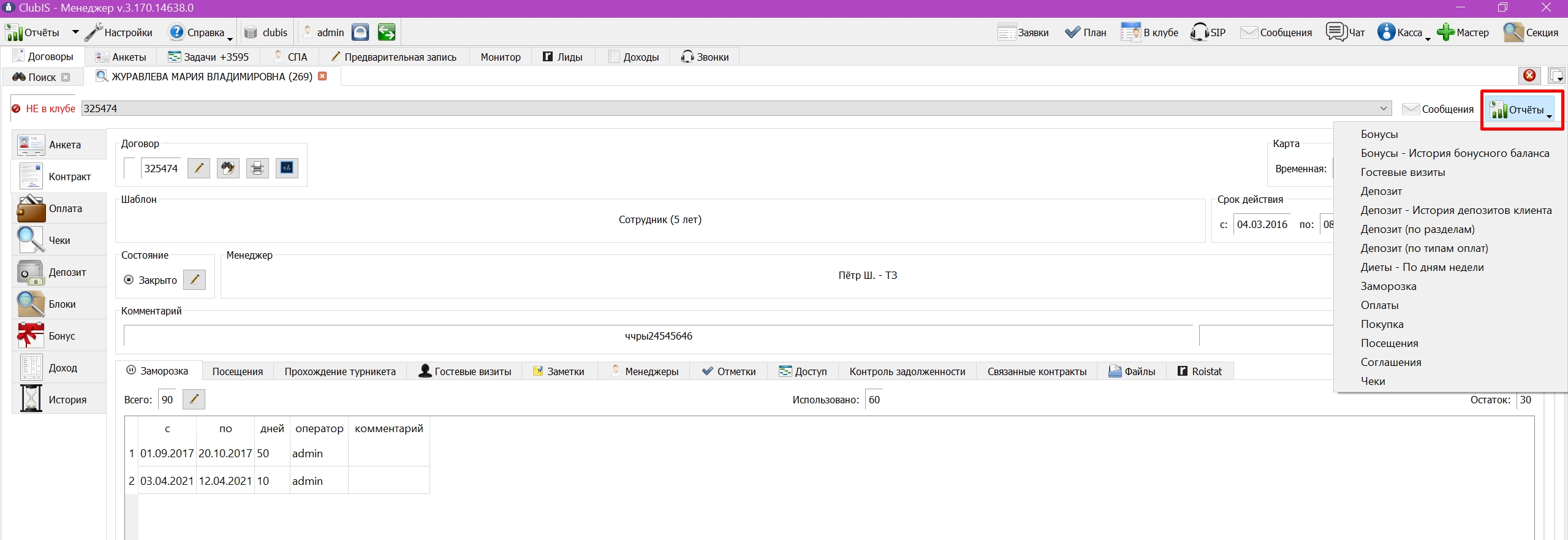This screenshot has width=1568, height=540.
Task: Switch to Задачи +3595 tab
Action: click(208, 57)
